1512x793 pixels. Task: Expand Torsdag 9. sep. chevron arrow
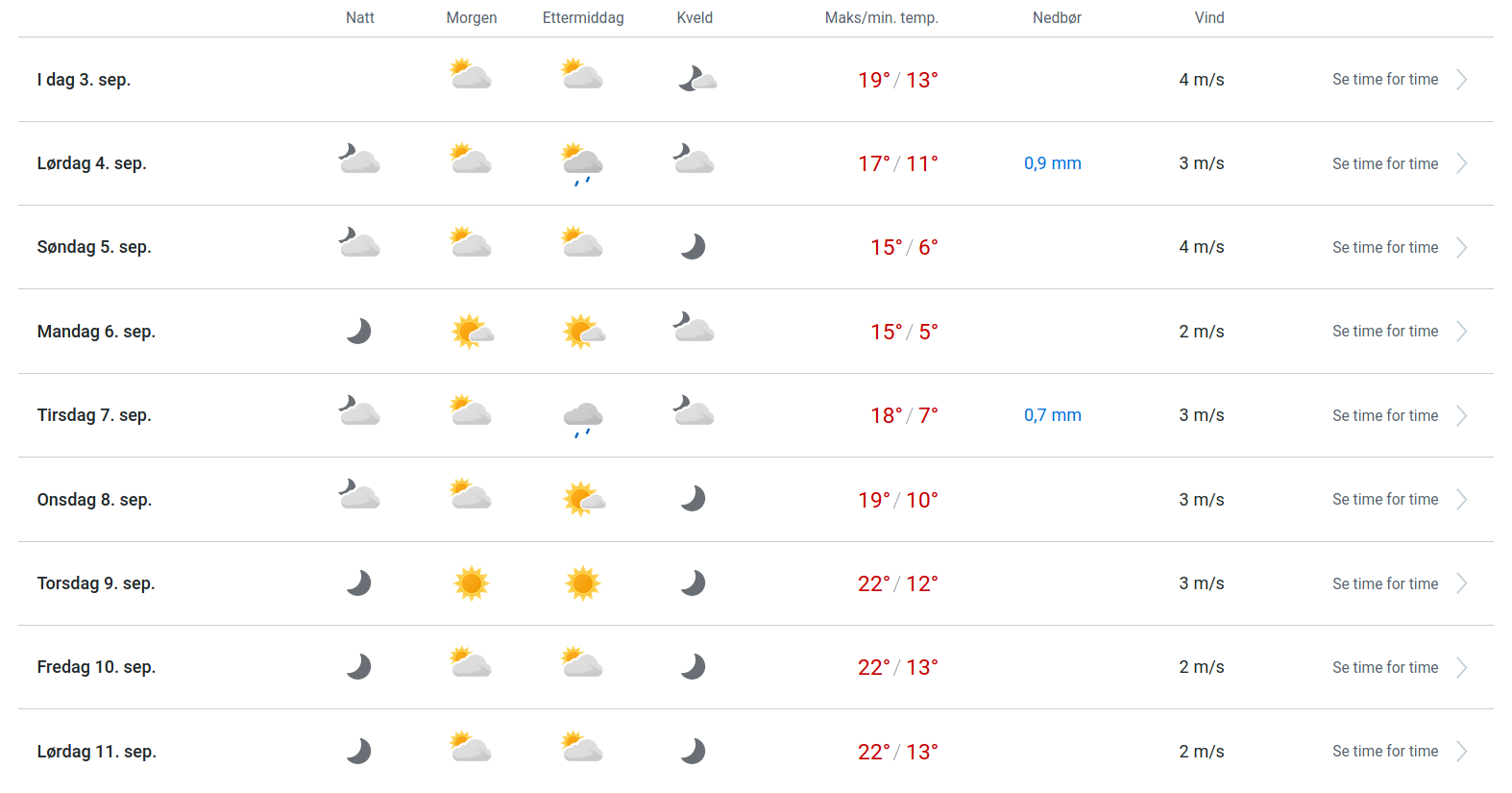click(1461, 583)
